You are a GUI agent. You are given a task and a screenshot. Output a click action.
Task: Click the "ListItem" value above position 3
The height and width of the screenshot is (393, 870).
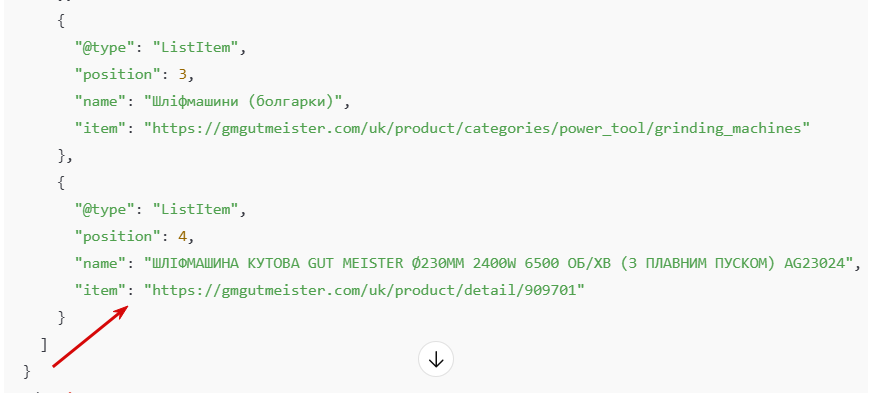pyautogui.click(x=195, y=48)
